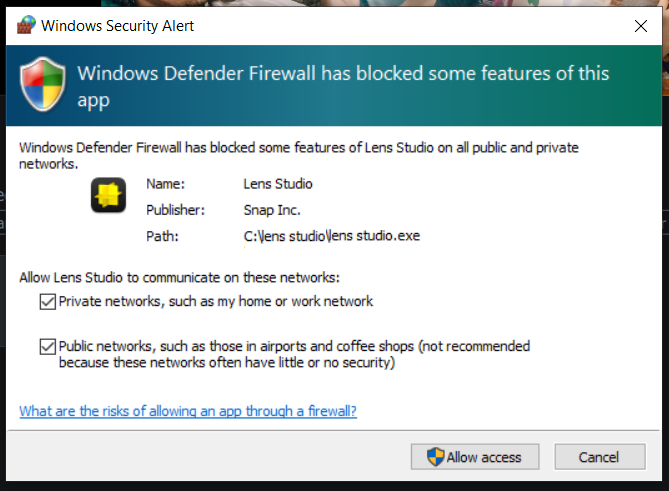This screenshot has width=669, height=491.
Task: Close the Windows Security Alert dialog
Action: 641,25
